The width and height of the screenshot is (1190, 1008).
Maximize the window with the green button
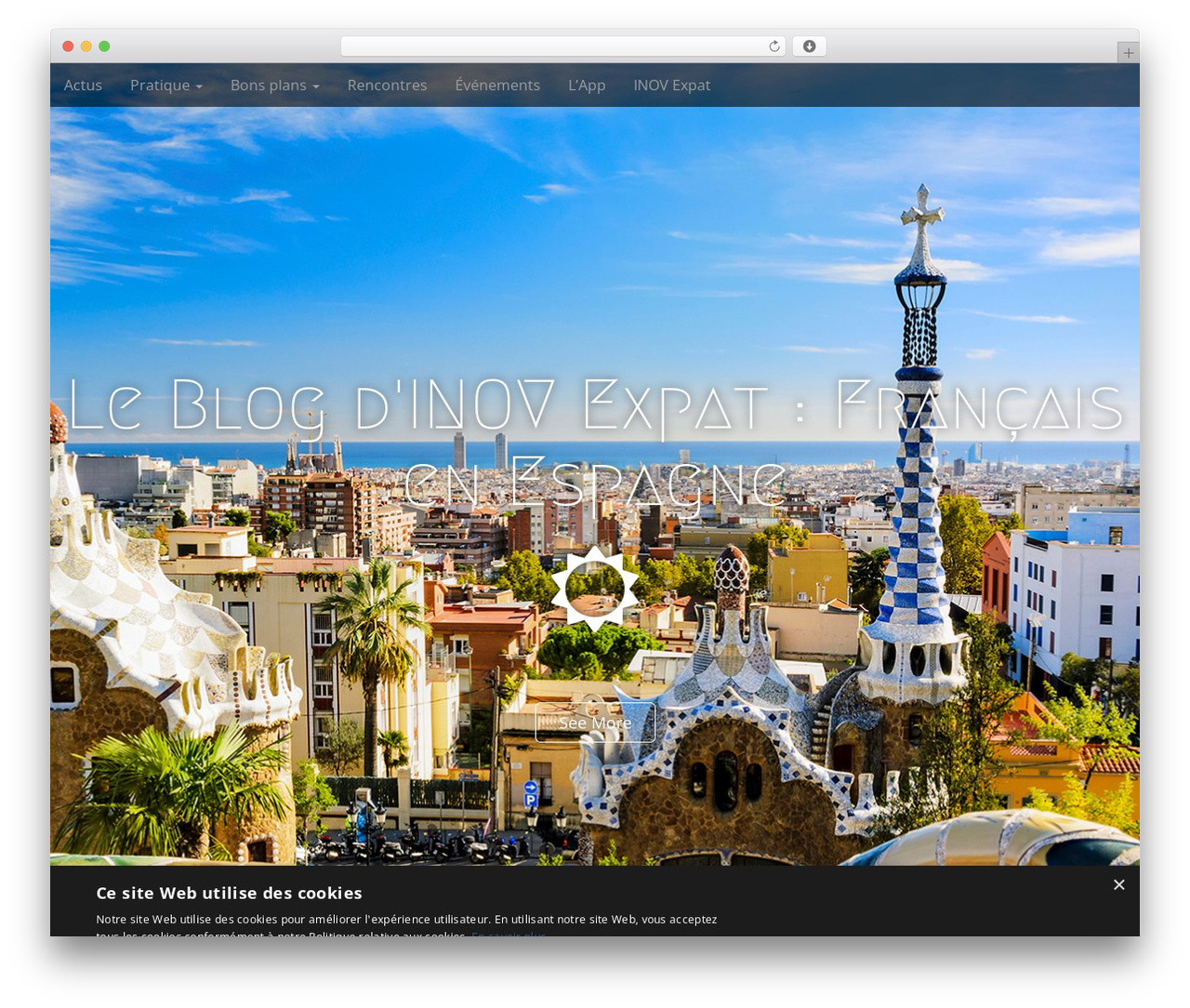coord(104,46)
